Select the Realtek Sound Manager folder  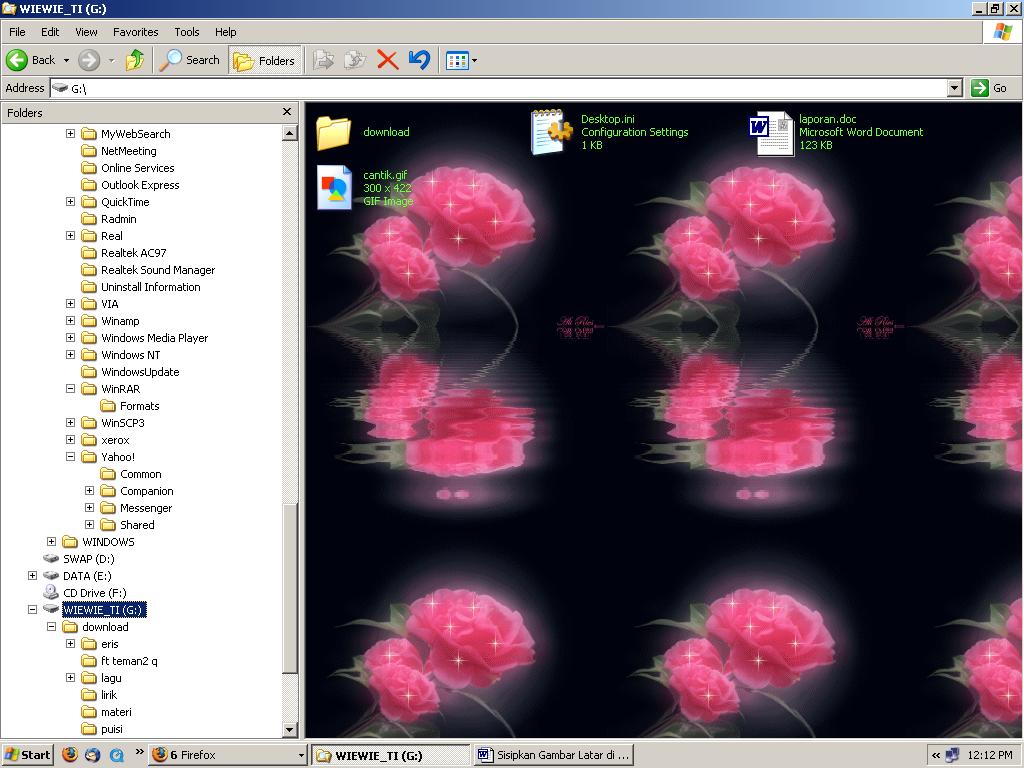coord(157,270)
